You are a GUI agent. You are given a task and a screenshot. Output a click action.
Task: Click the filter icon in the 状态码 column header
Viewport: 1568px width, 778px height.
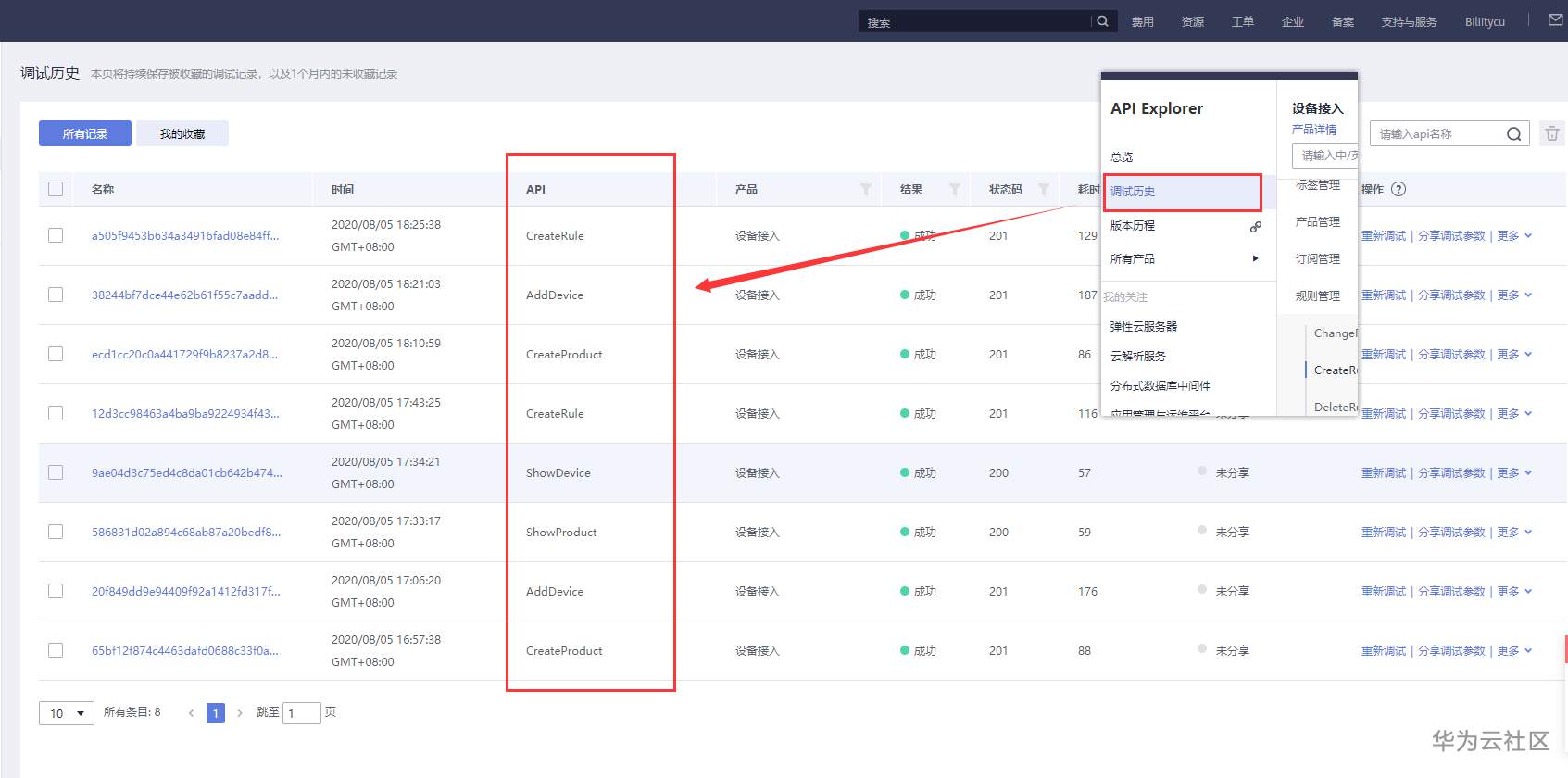point(1044,190)
